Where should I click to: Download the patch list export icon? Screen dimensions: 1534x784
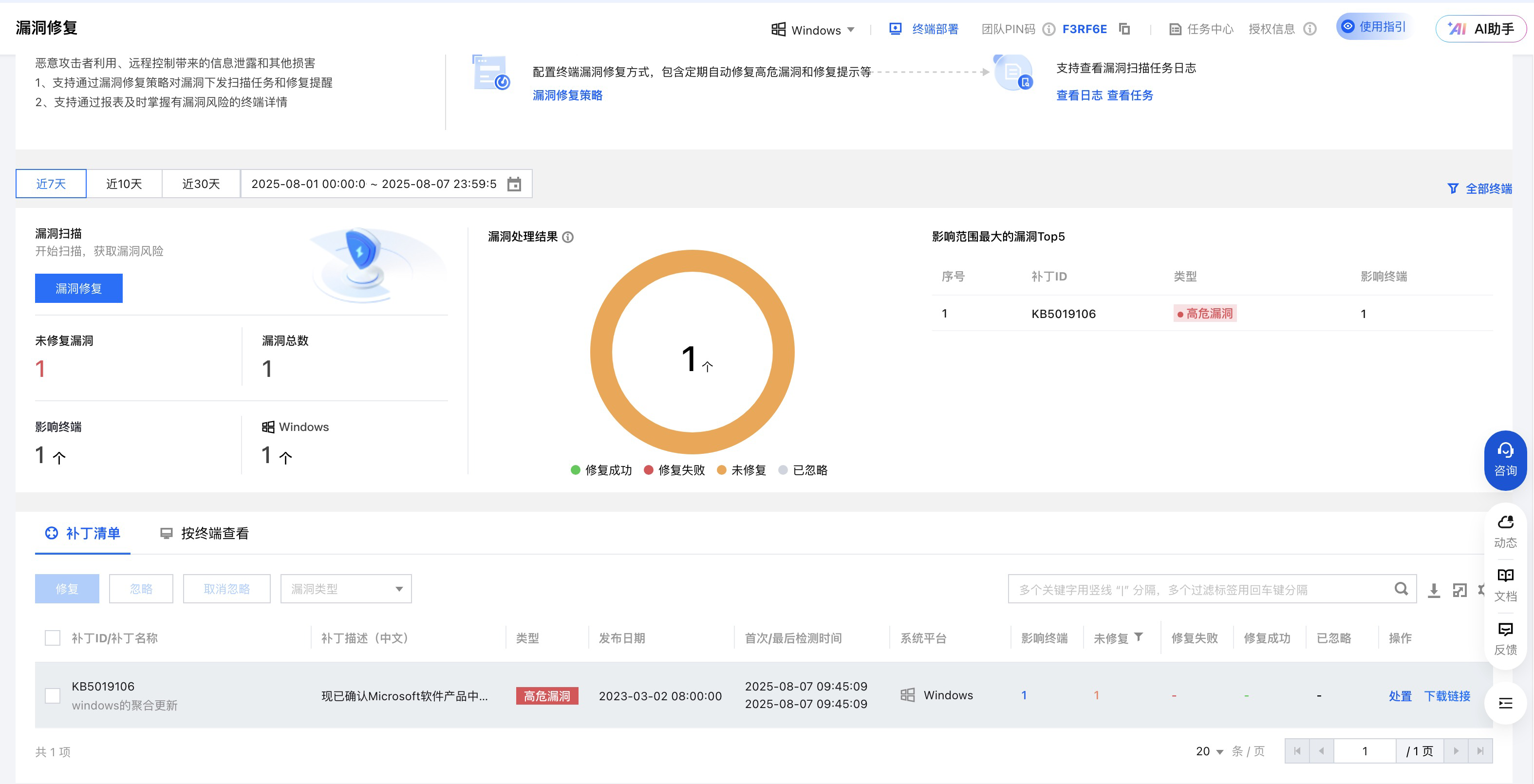pyautogui.click(x=1434, y=590)
